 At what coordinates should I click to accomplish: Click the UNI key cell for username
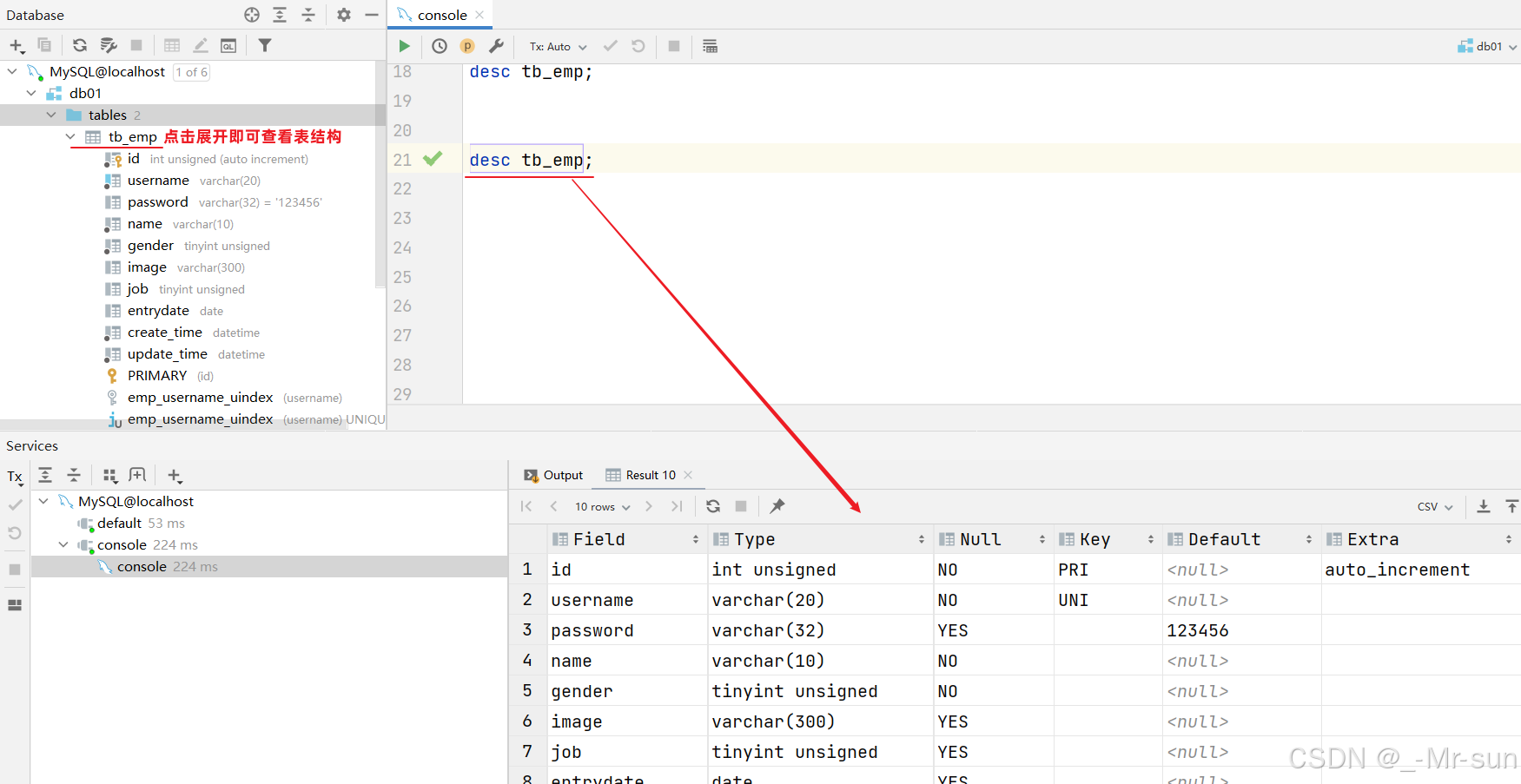tap(1108, 600)
